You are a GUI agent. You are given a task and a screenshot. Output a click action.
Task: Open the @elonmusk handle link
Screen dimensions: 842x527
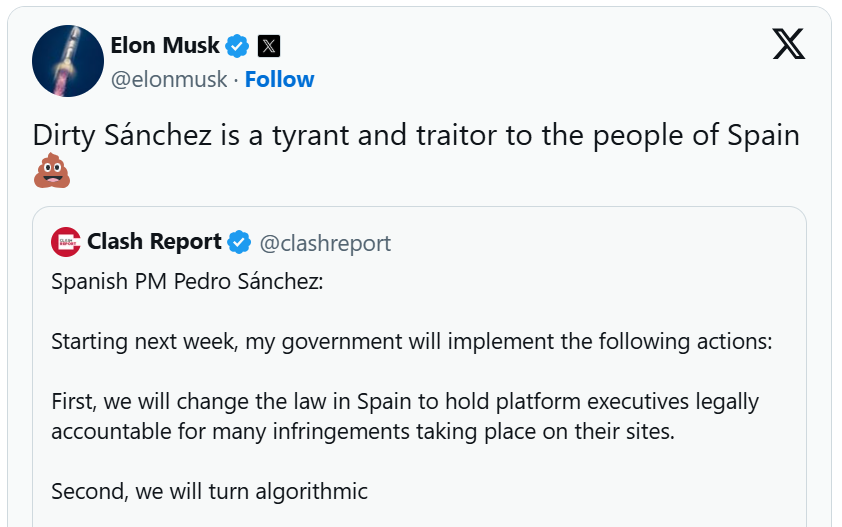[x=168, y=80]
